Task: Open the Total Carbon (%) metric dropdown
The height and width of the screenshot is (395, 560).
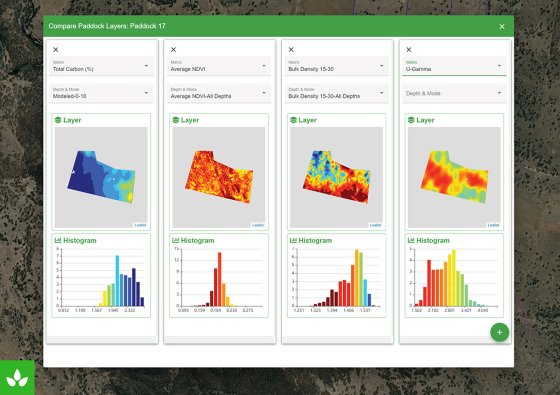Action: click(x=101, y=66)
